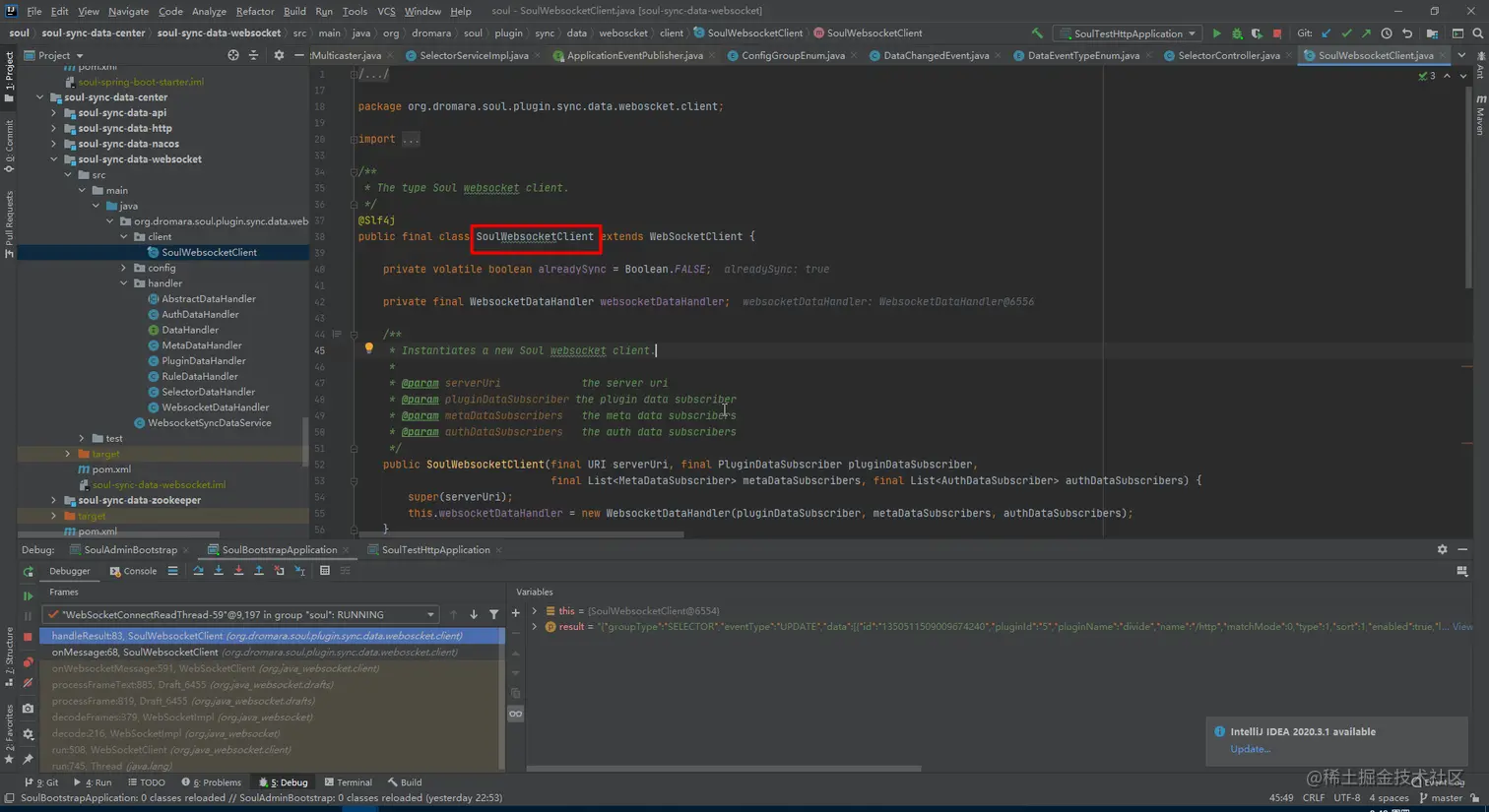Add new watch with plus icon
1489x812 pixels.
(x=515, y=613)
